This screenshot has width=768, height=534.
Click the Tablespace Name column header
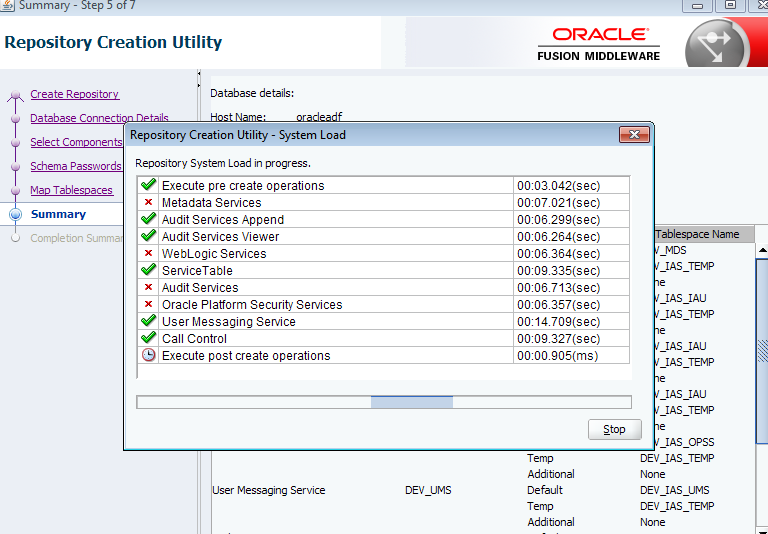click(x=697, y=234)
